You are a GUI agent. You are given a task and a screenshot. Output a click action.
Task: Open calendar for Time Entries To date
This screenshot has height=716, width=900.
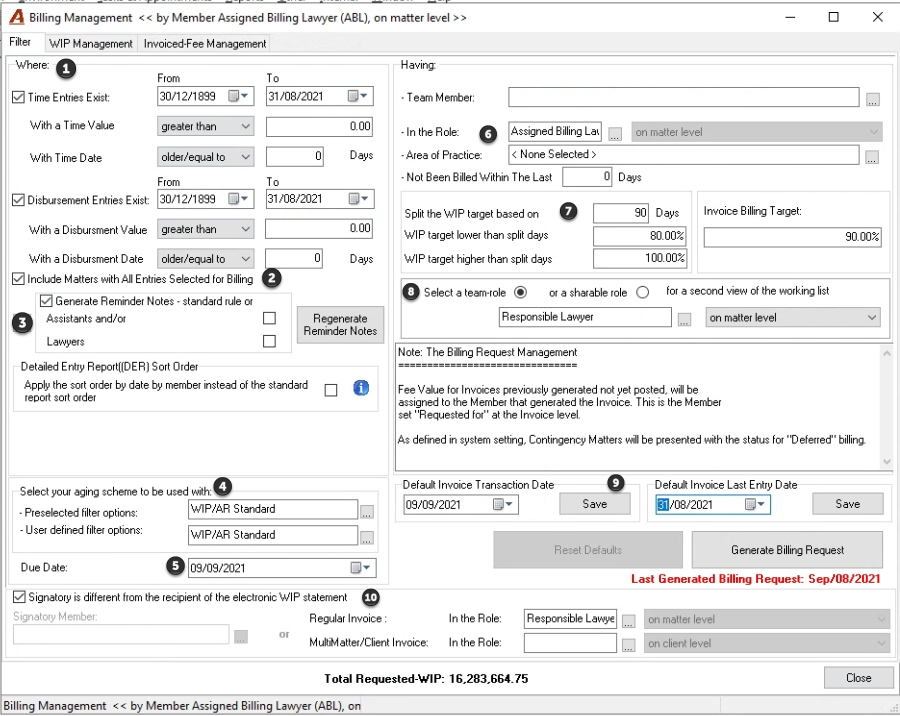tap(358, 96)
